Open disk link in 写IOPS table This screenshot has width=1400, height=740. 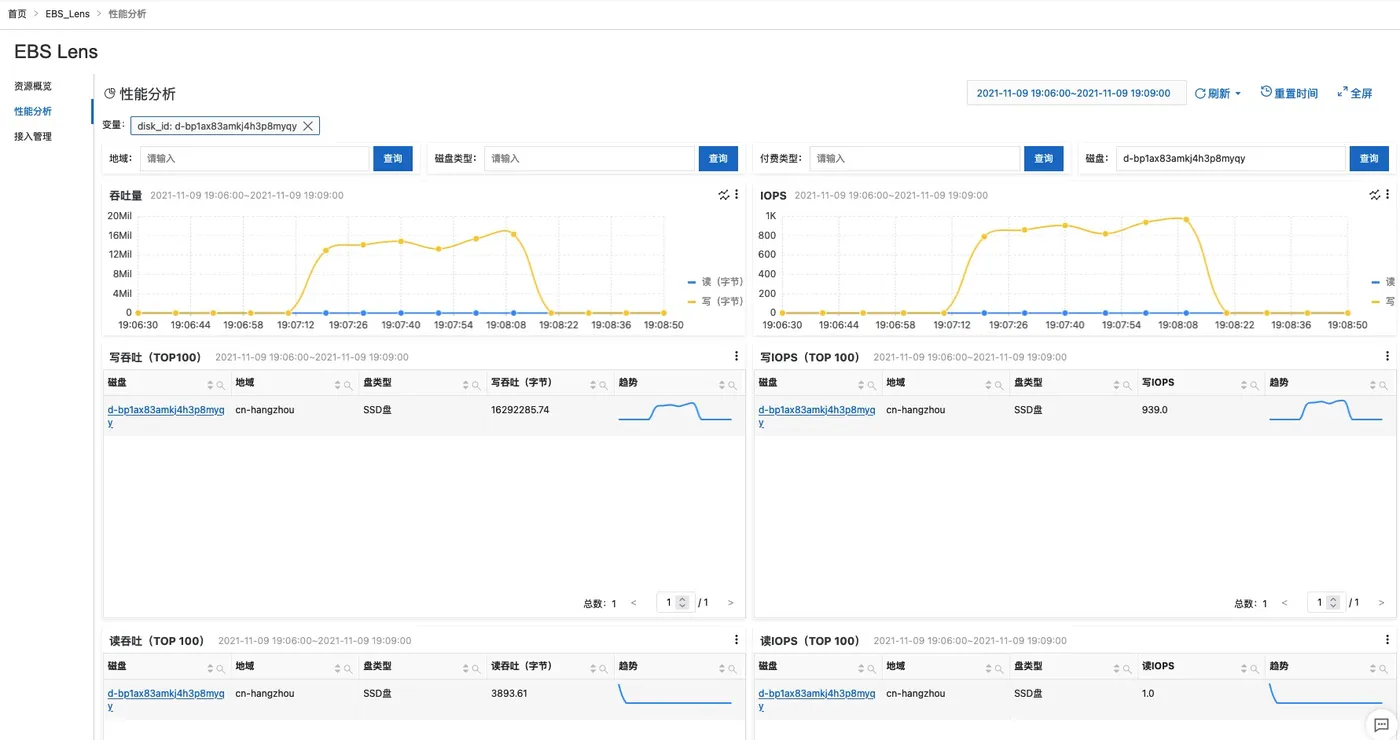[x=817, y=416]
